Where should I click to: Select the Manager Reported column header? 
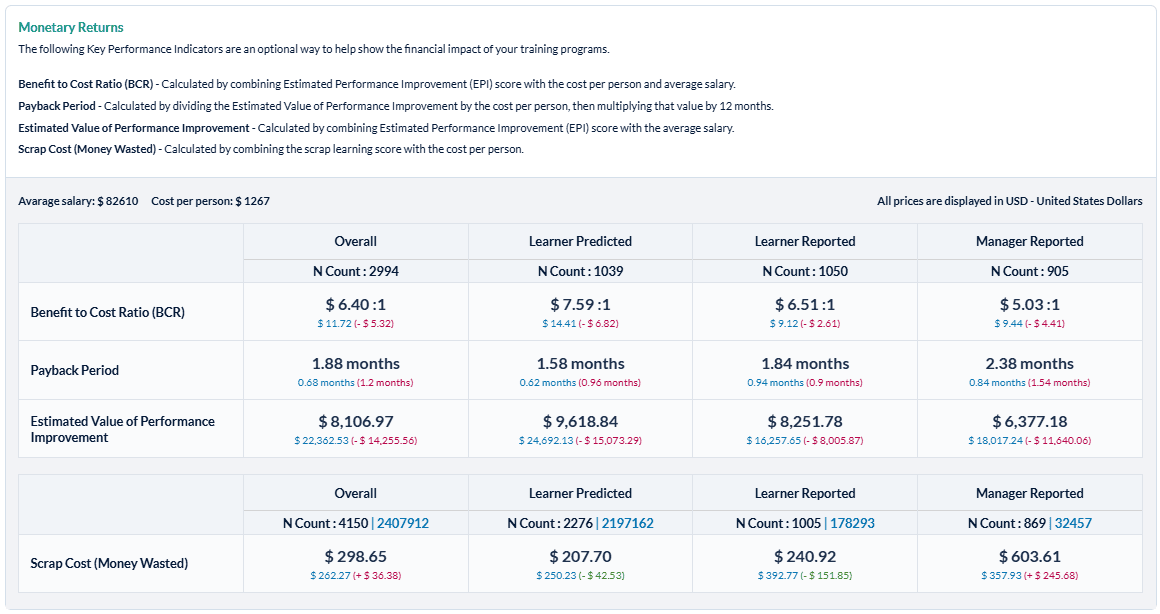[1029, 241]
